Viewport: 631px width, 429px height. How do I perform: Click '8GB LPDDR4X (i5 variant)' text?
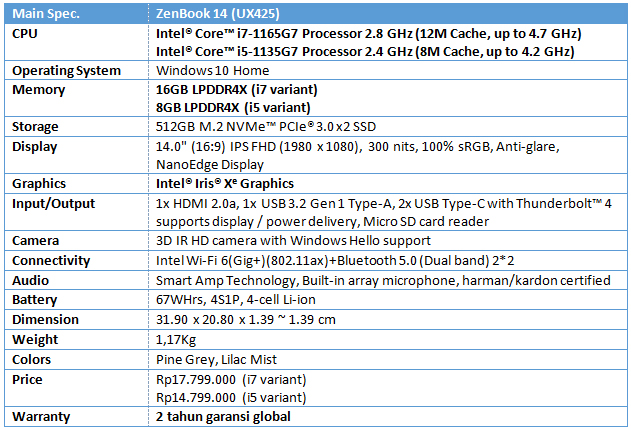[x=233, y=107]
